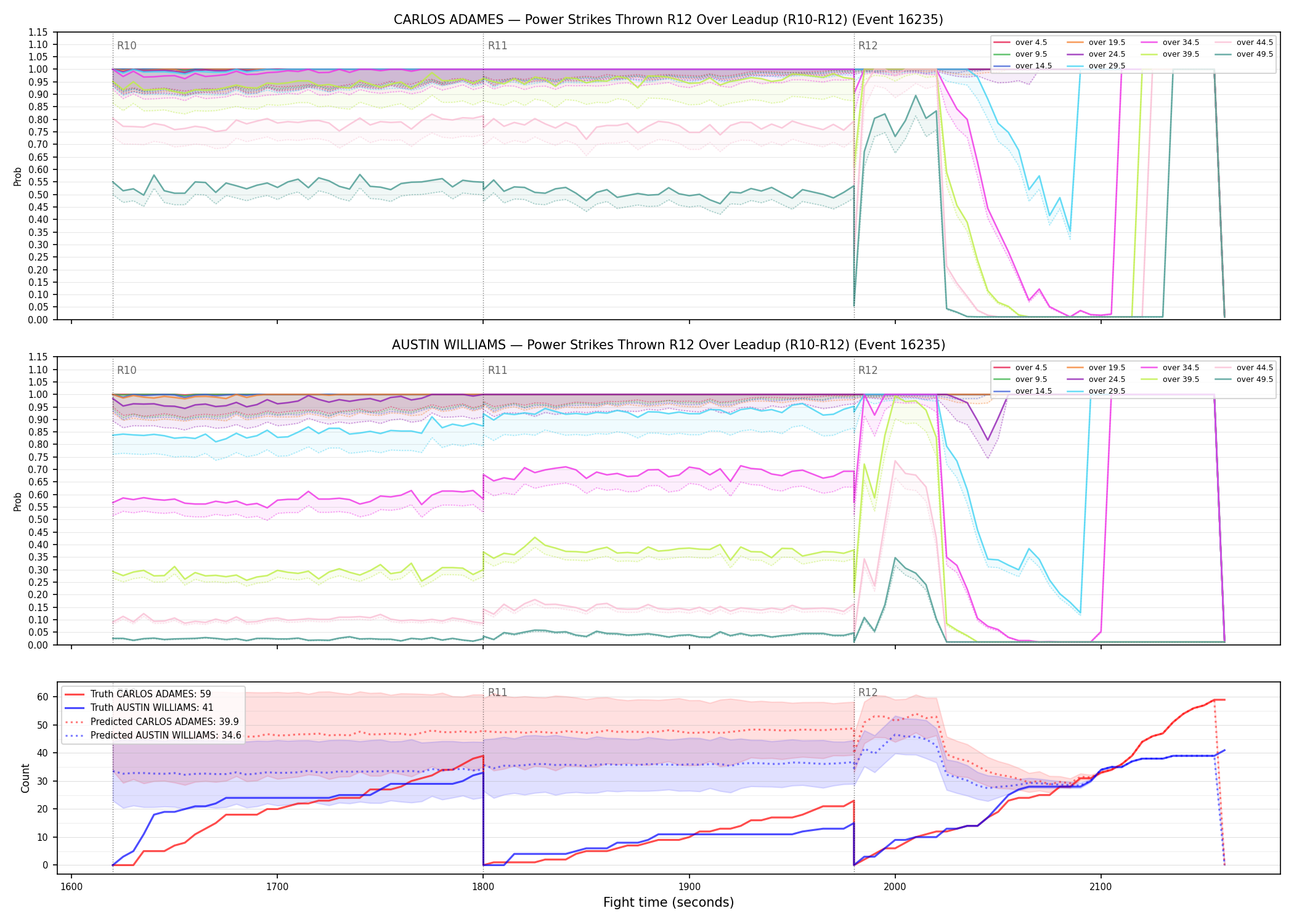Click the 1800 tick label on x-axis
This screenshot has height=924, width=1294.
coord(483,887)
